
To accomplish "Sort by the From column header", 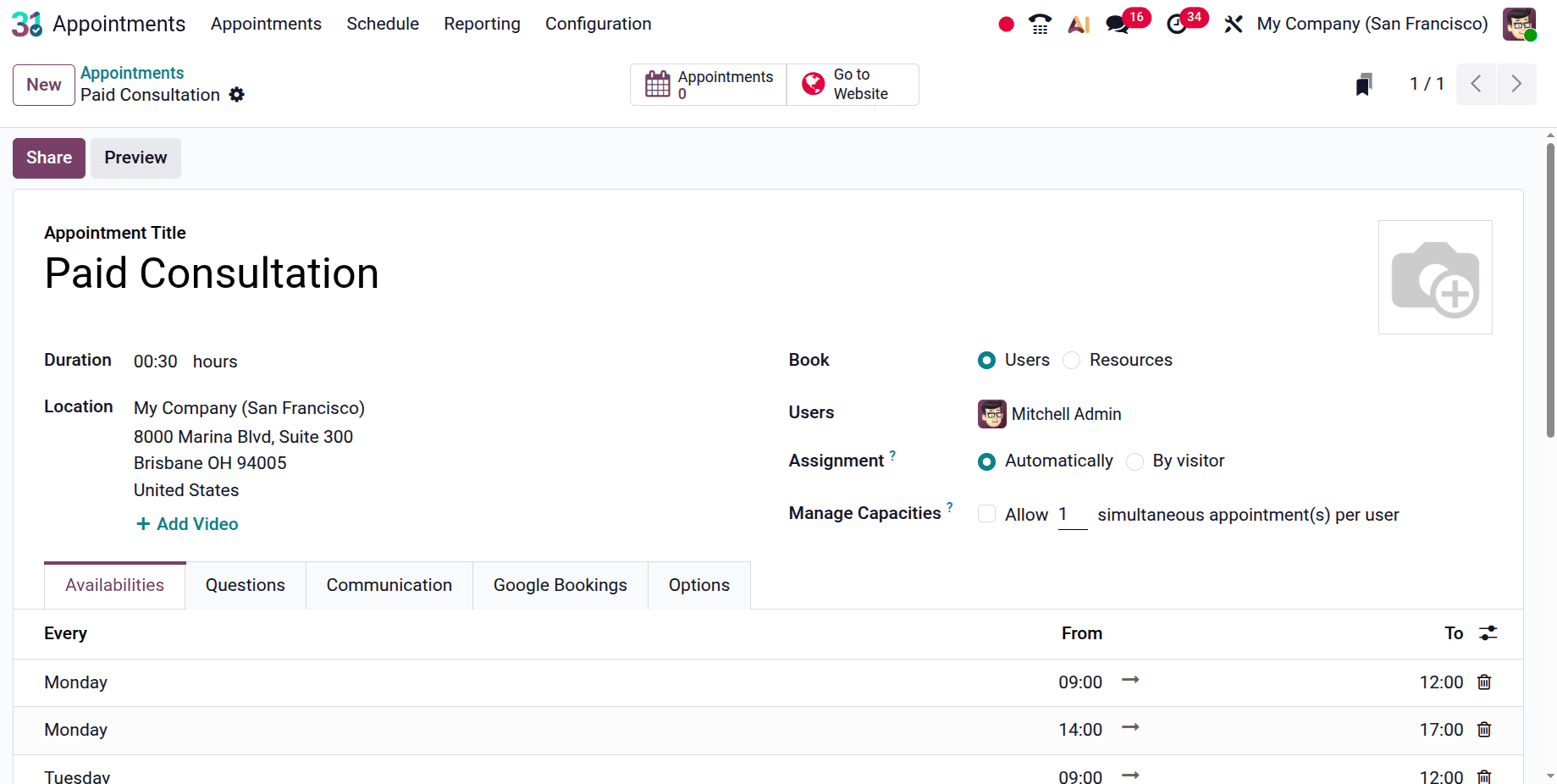I will 1082,633.
